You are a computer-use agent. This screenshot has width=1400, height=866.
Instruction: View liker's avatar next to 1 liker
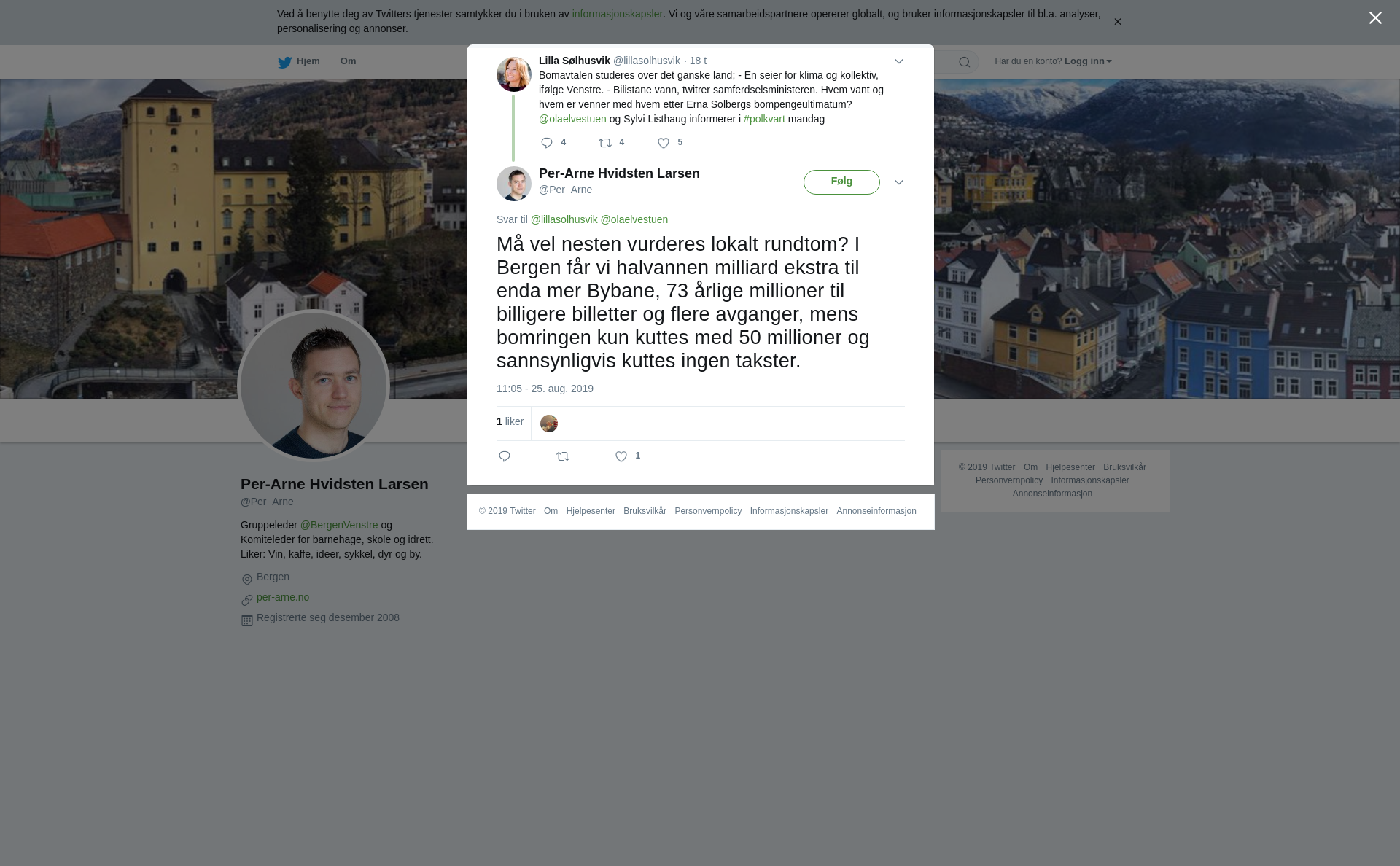(x=549, y=424)
